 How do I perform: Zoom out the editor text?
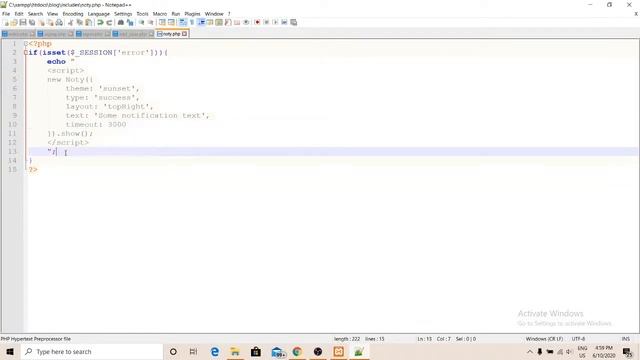150,22
